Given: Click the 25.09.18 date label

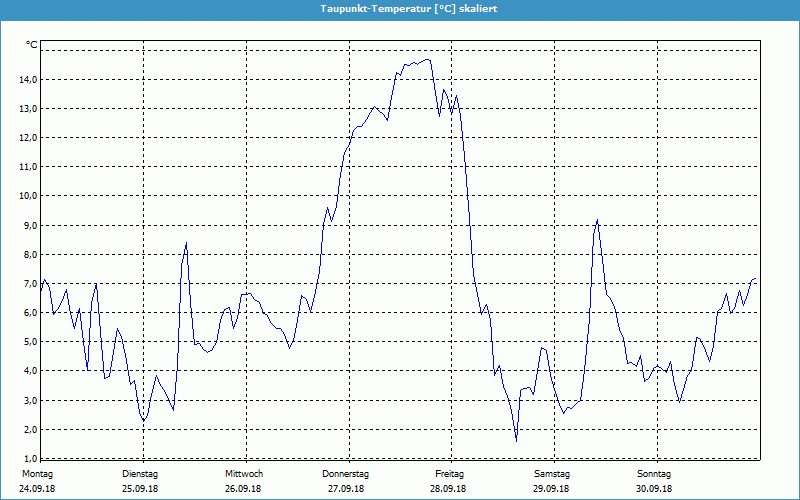Looking at the screenshot, I should pos(140,489).
